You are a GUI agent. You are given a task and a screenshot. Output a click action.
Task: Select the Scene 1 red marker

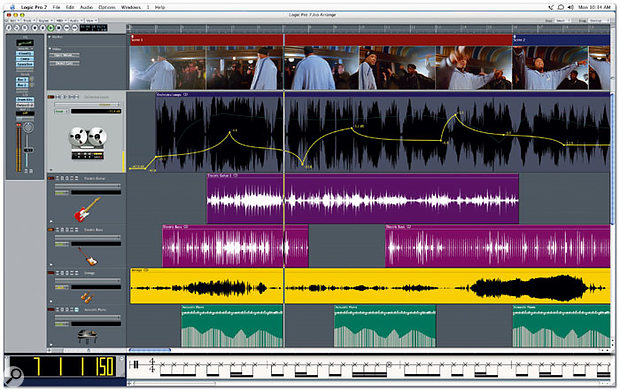[x=321, y=40]
